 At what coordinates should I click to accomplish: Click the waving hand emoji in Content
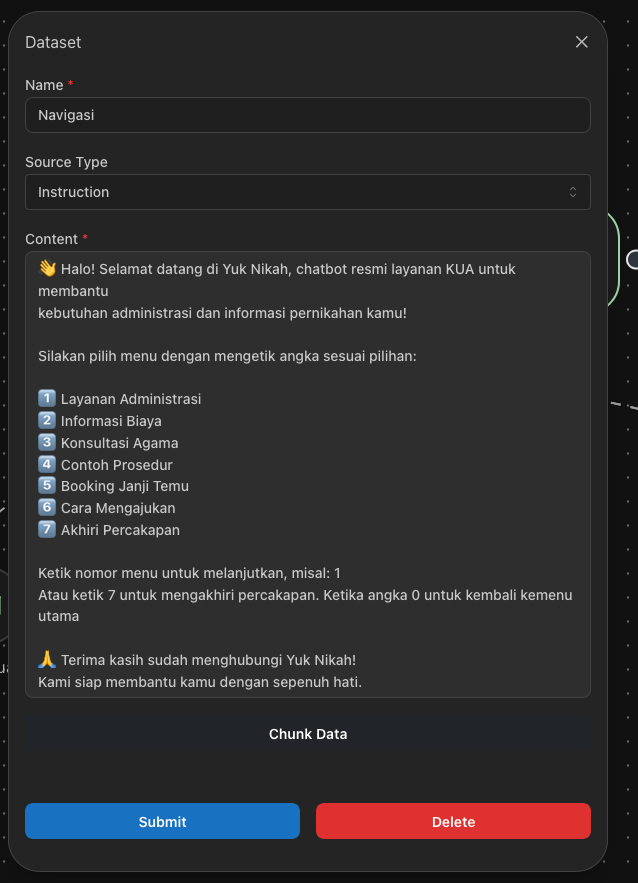tap(47, 268)
